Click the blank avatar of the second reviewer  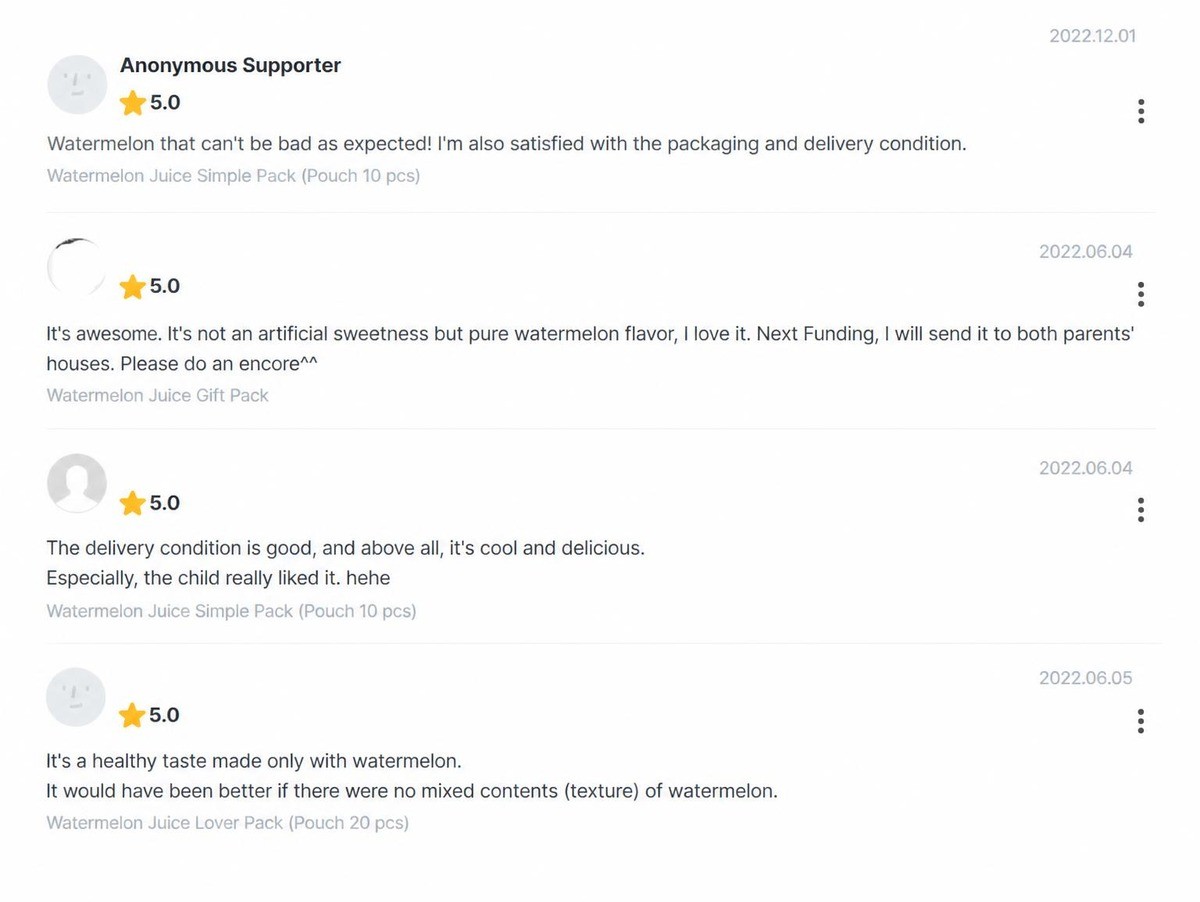(77, 268)
